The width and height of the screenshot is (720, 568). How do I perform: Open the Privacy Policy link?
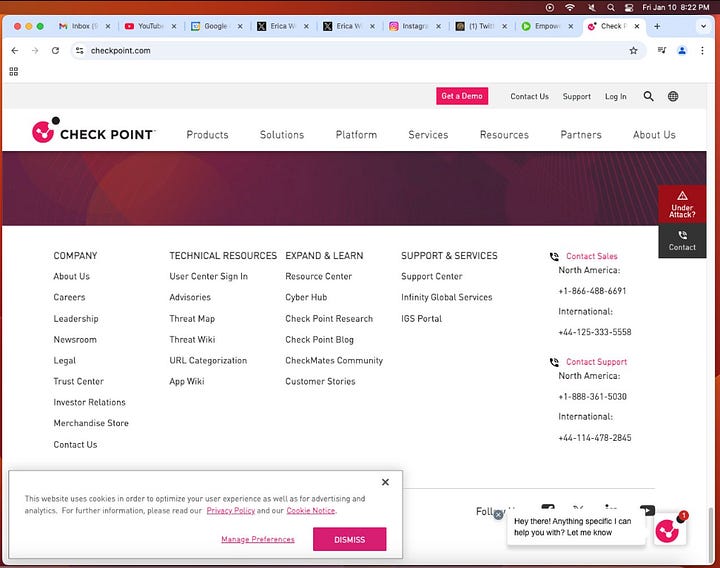click(x=231, y=511)
